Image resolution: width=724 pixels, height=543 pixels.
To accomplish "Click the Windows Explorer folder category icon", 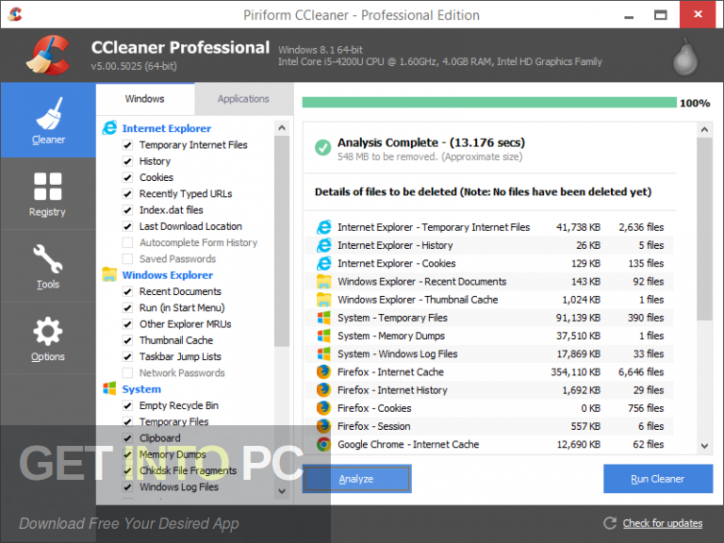I will click(109, 274).
